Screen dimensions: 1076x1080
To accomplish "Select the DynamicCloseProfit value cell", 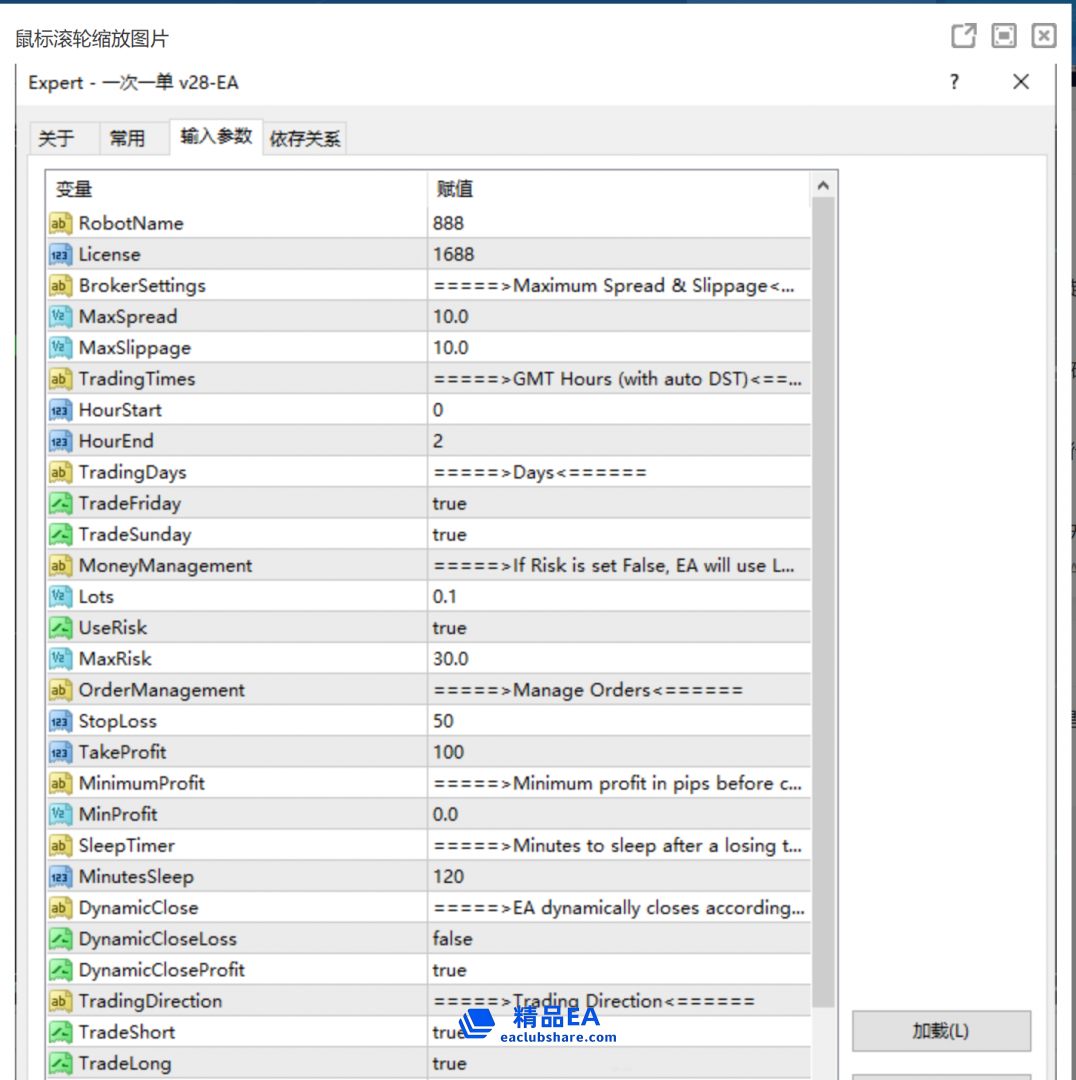I will click(x=618, y=970).
